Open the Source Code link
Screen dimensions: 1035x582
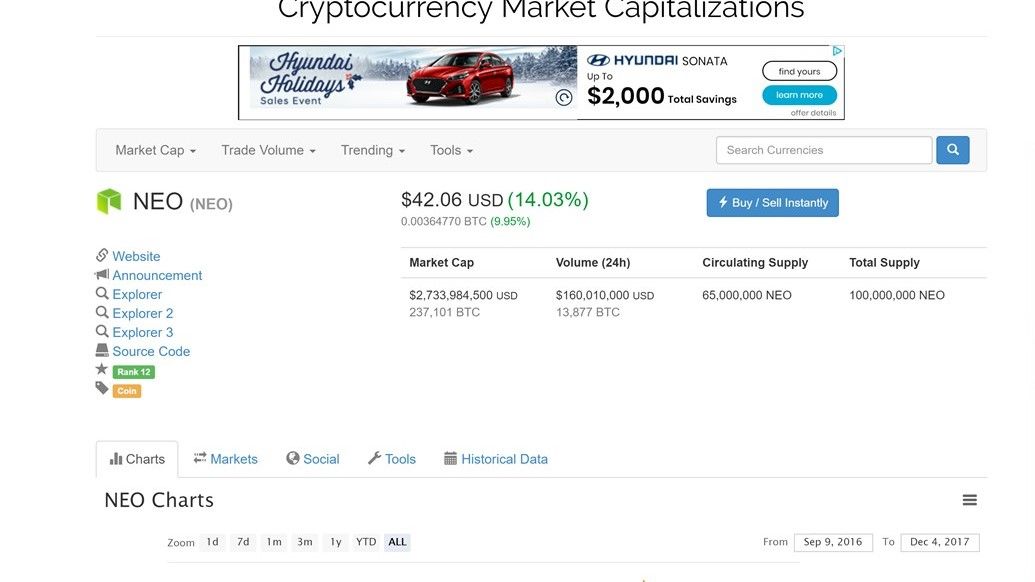[x=151, y=351]
